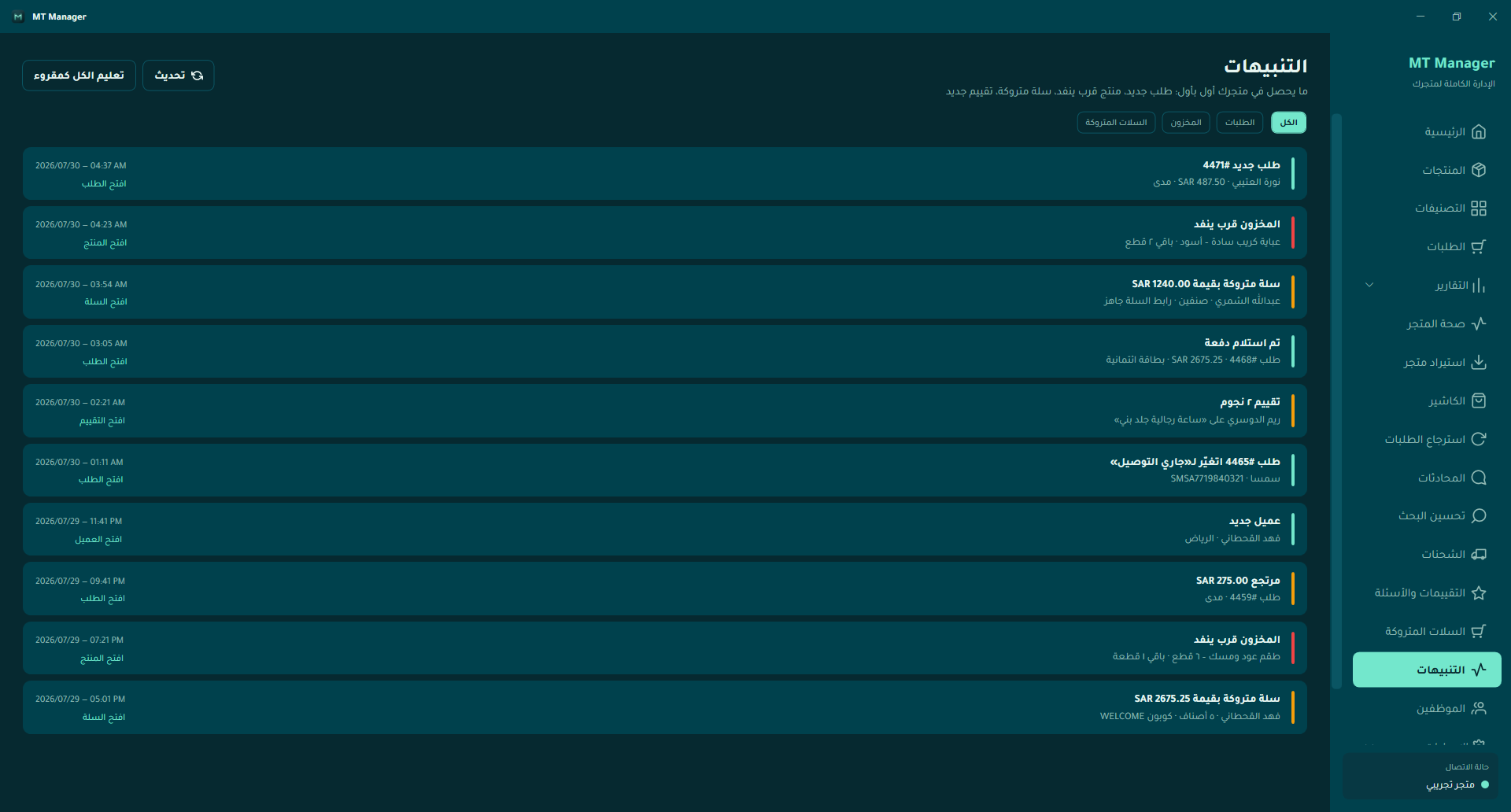
Task: Open order link for طلب جديد #4471
Action: (x=104, y=183)
